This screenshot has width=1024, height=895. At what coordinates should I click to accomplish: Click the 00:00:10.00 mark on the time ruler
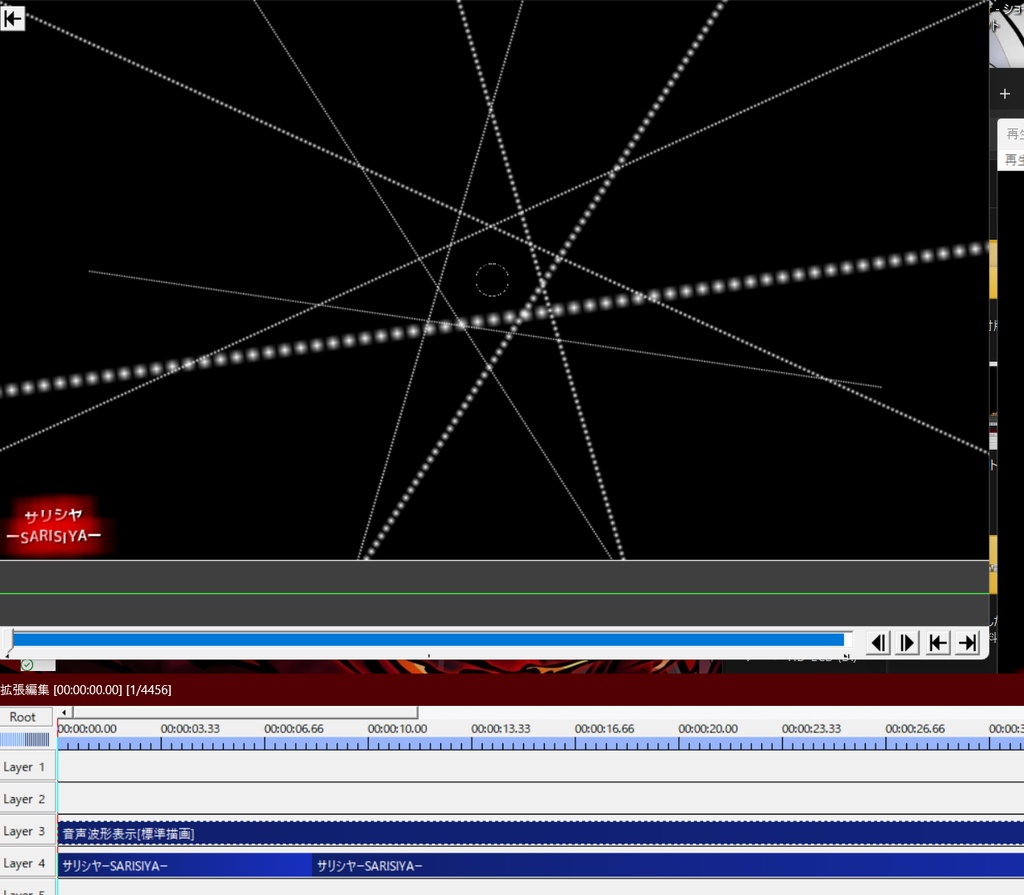tap(397, 728)
